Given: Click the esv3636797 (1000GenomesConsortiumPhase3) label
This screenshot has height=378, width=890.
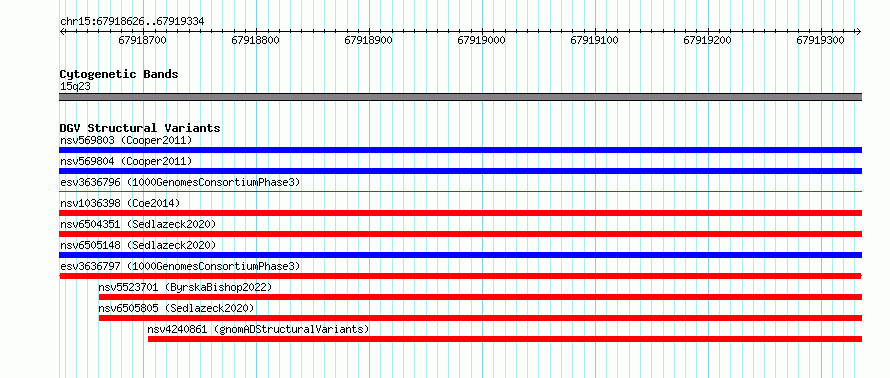Looking at the screenshot, I should click(x=180, y=266).
